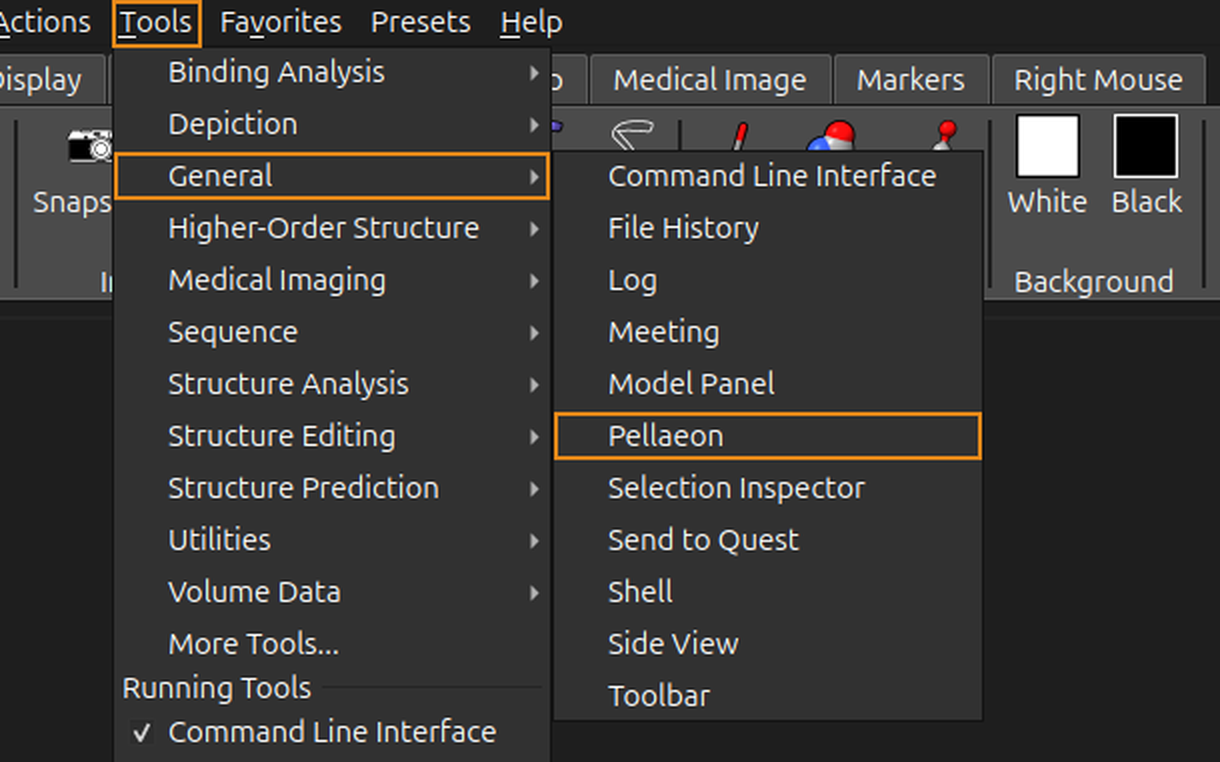The image size is (1220, 762).
Task: Expand the Structure Prediction submenu
Action: 332,488
